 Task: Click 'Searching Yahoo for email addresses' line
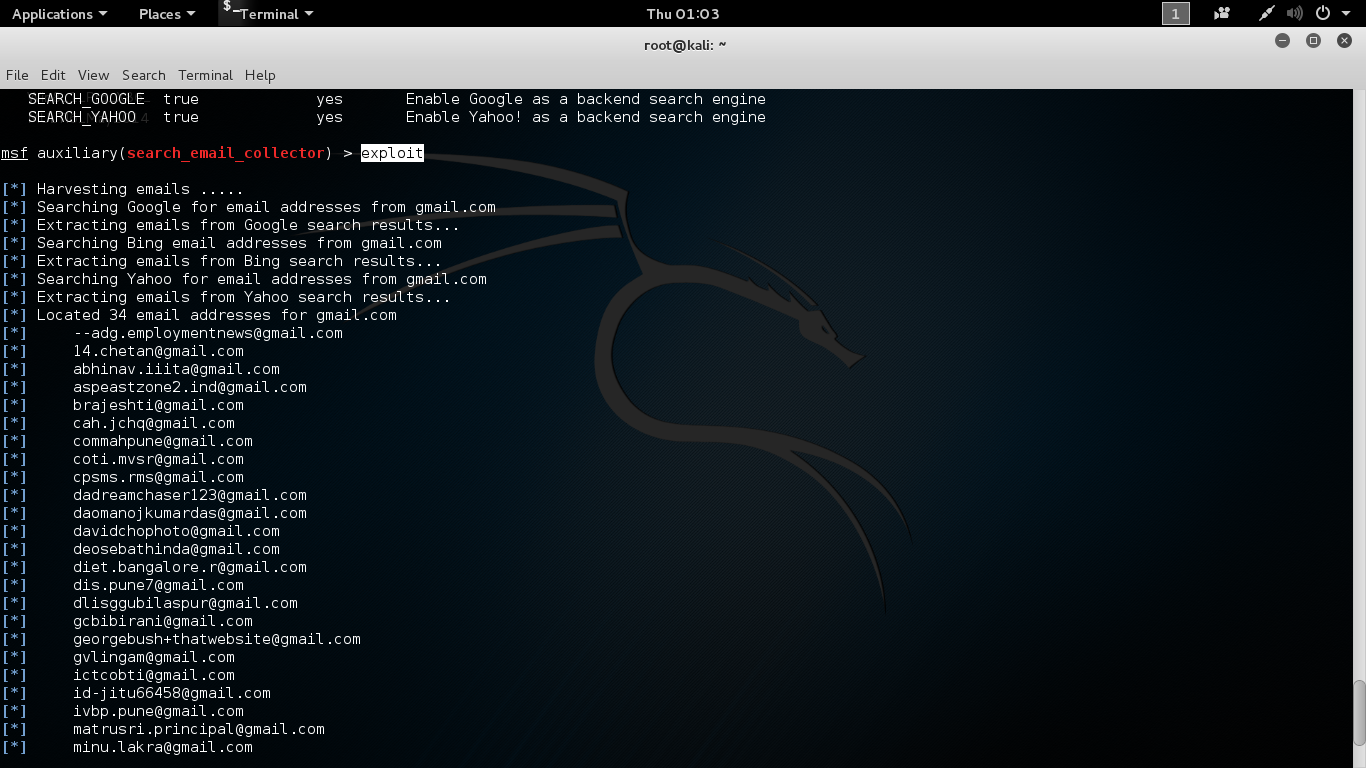(262, 279)
